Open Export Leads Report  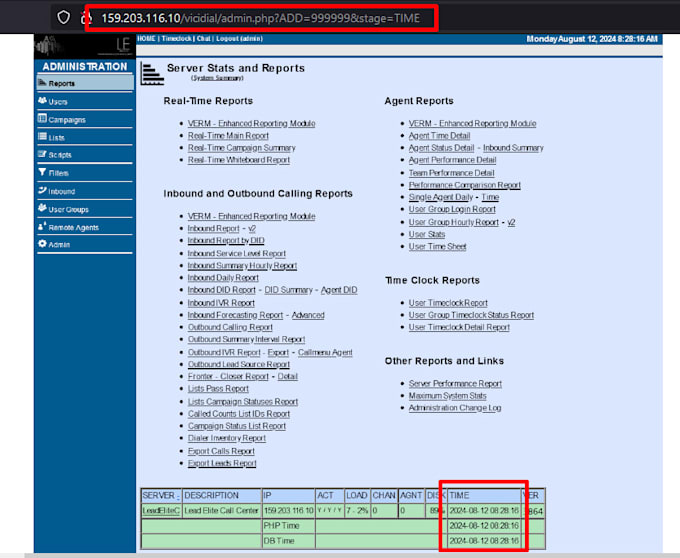[x=222, y=463]
